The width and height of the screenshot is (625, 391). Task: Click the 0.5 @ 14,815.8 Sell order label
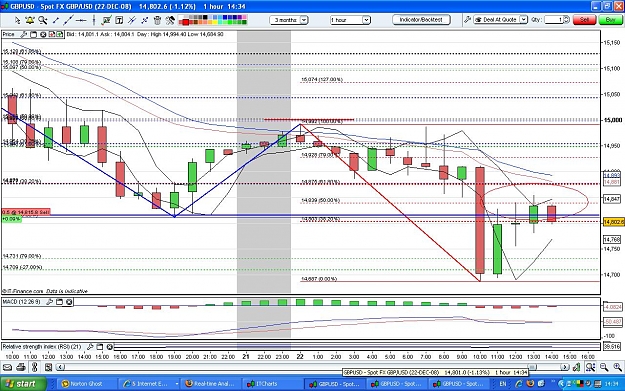tap(26, 212)
